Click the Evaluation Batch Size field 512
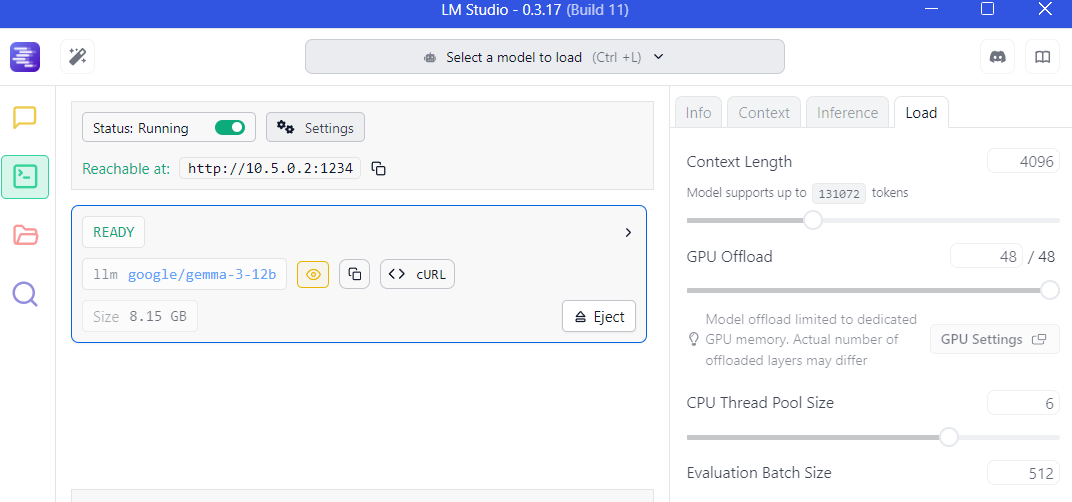 coord(1023,473)
